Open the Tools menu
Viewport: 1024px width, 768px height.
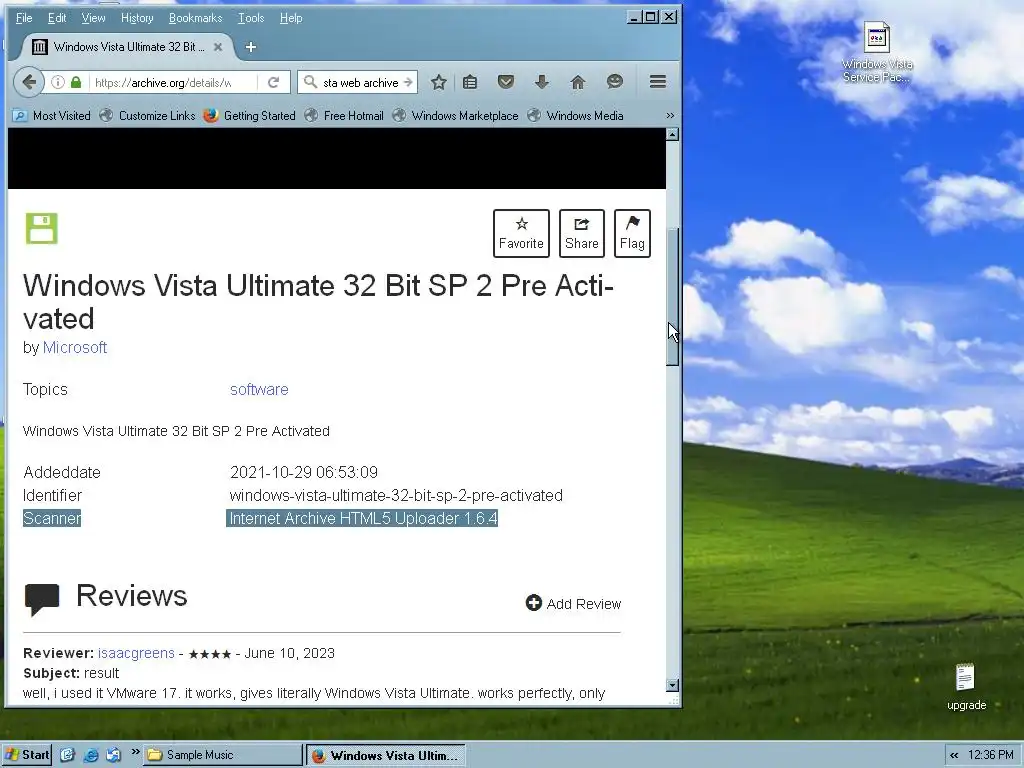tap(251, 18)
